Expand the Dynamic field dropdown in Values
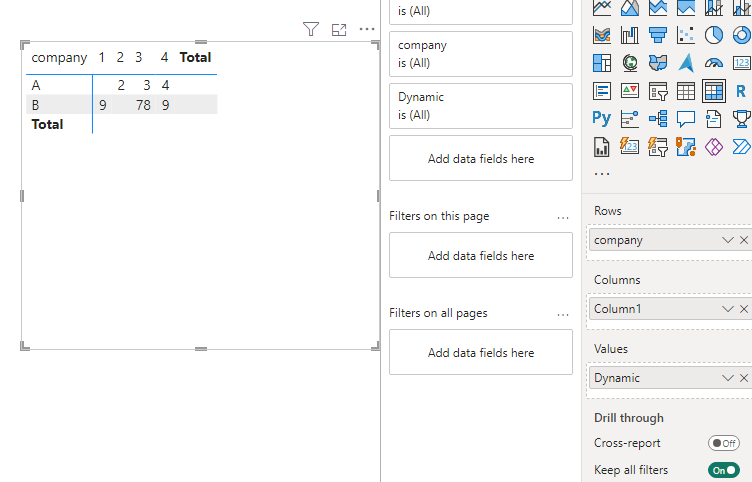Viewport: 752px width, 482px height. click(728, 378)
